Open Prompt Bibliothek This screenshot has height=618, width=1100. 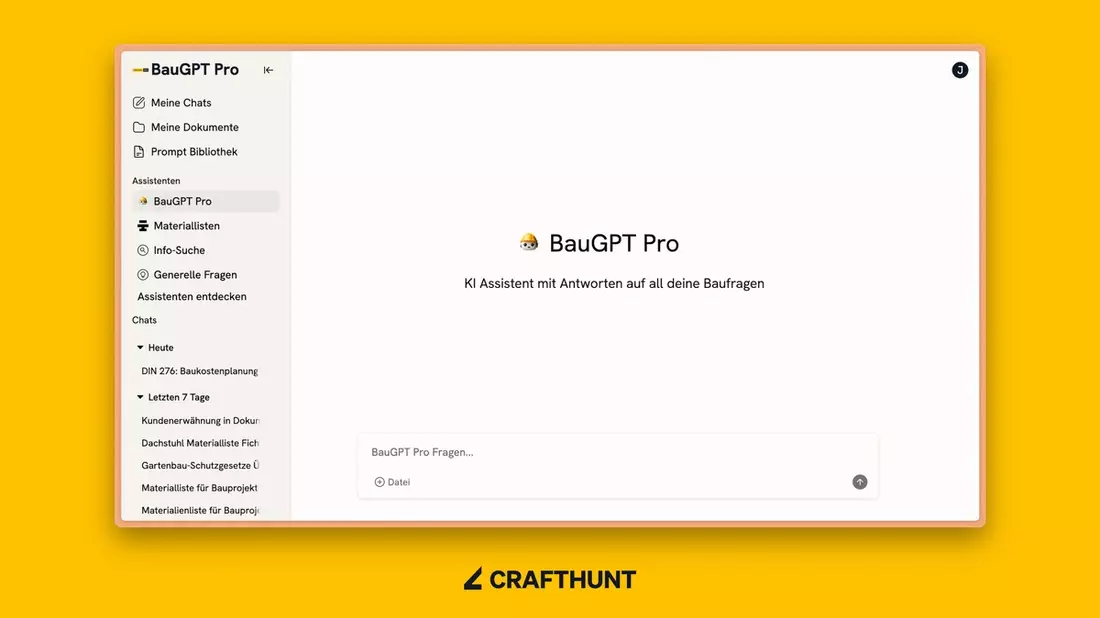pos(185,152)
